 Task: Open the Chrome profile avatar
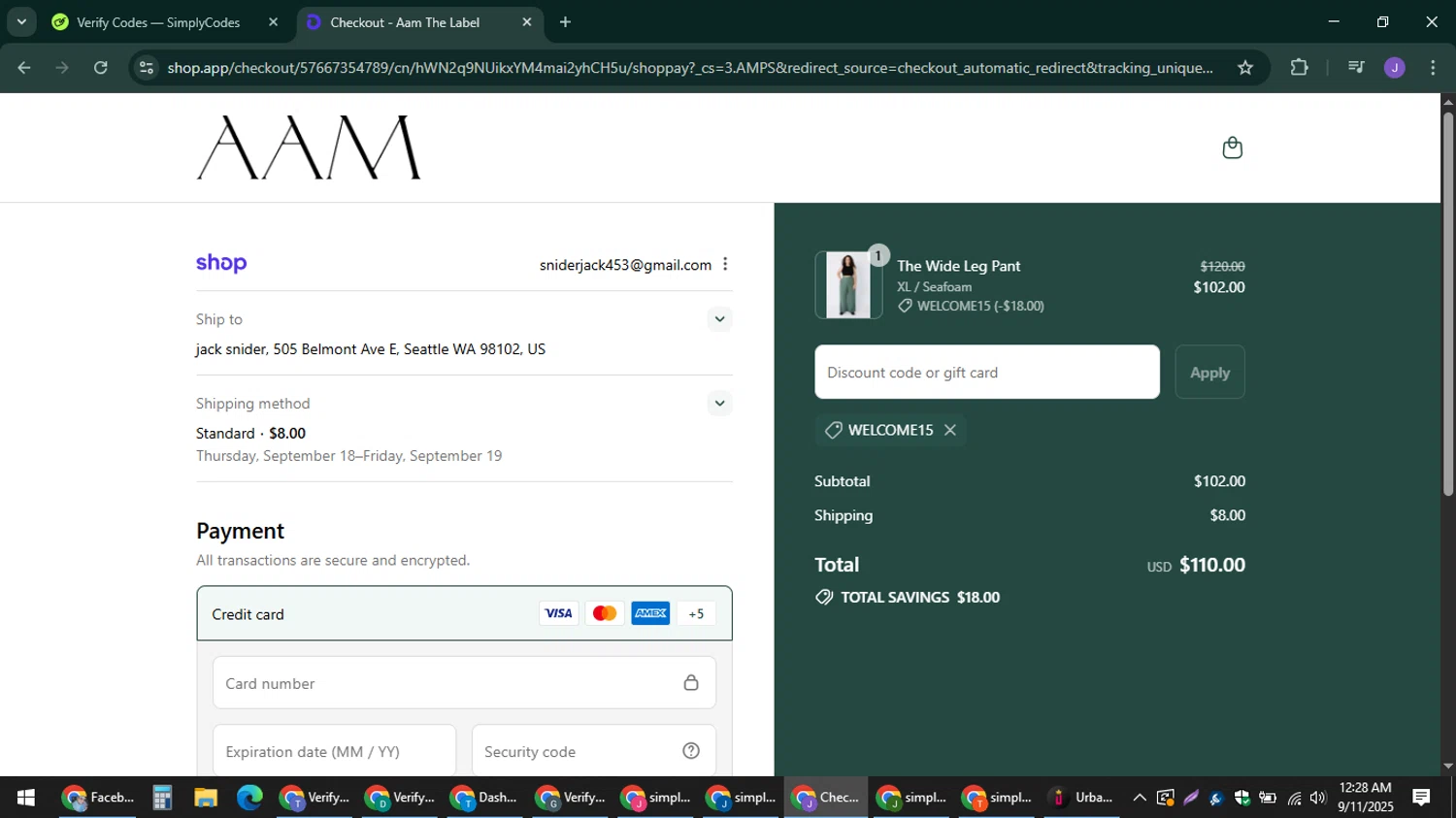tap(1395, 68)
